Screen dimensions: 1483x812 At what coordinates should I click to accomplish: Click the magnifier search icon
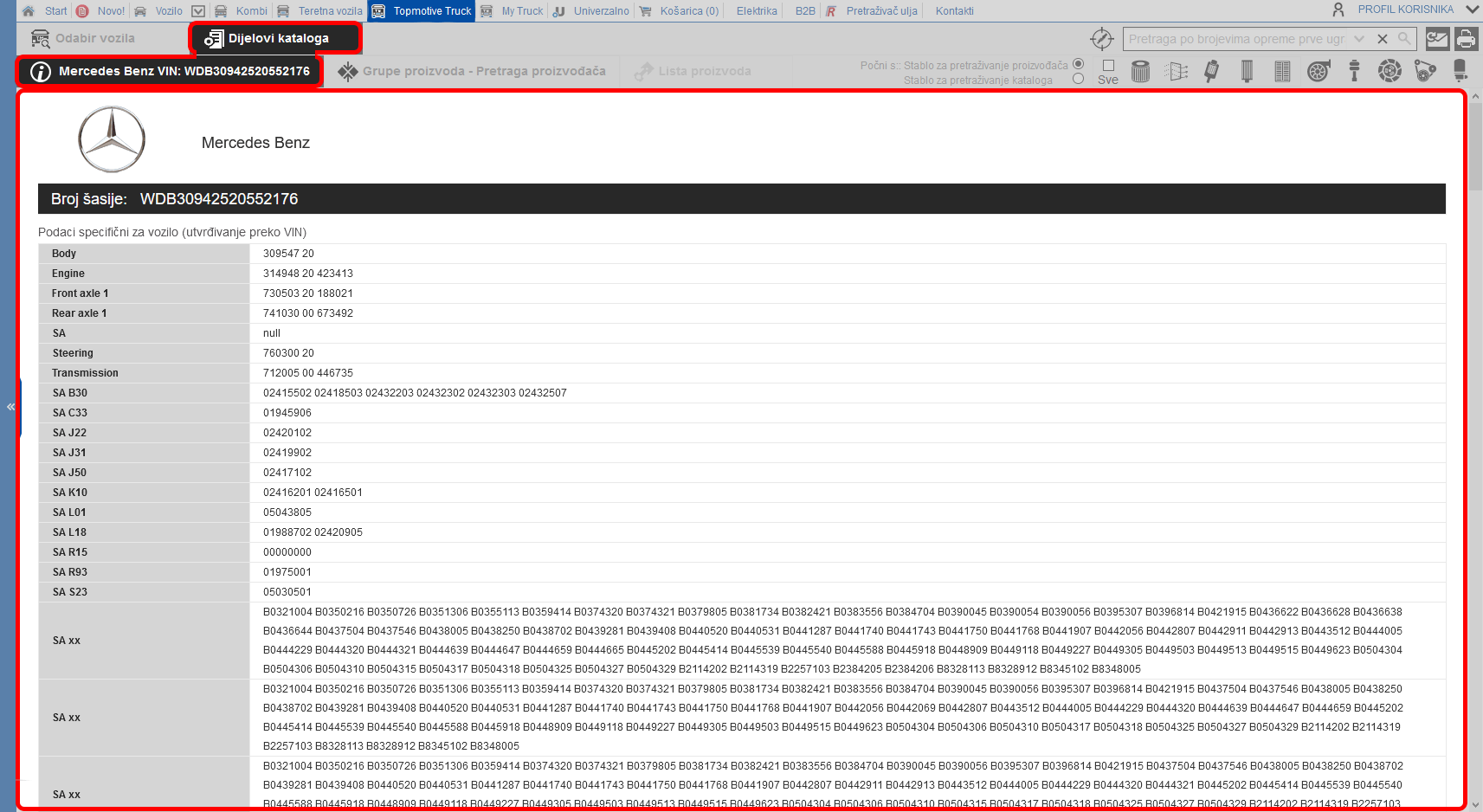pos(1404,39)
